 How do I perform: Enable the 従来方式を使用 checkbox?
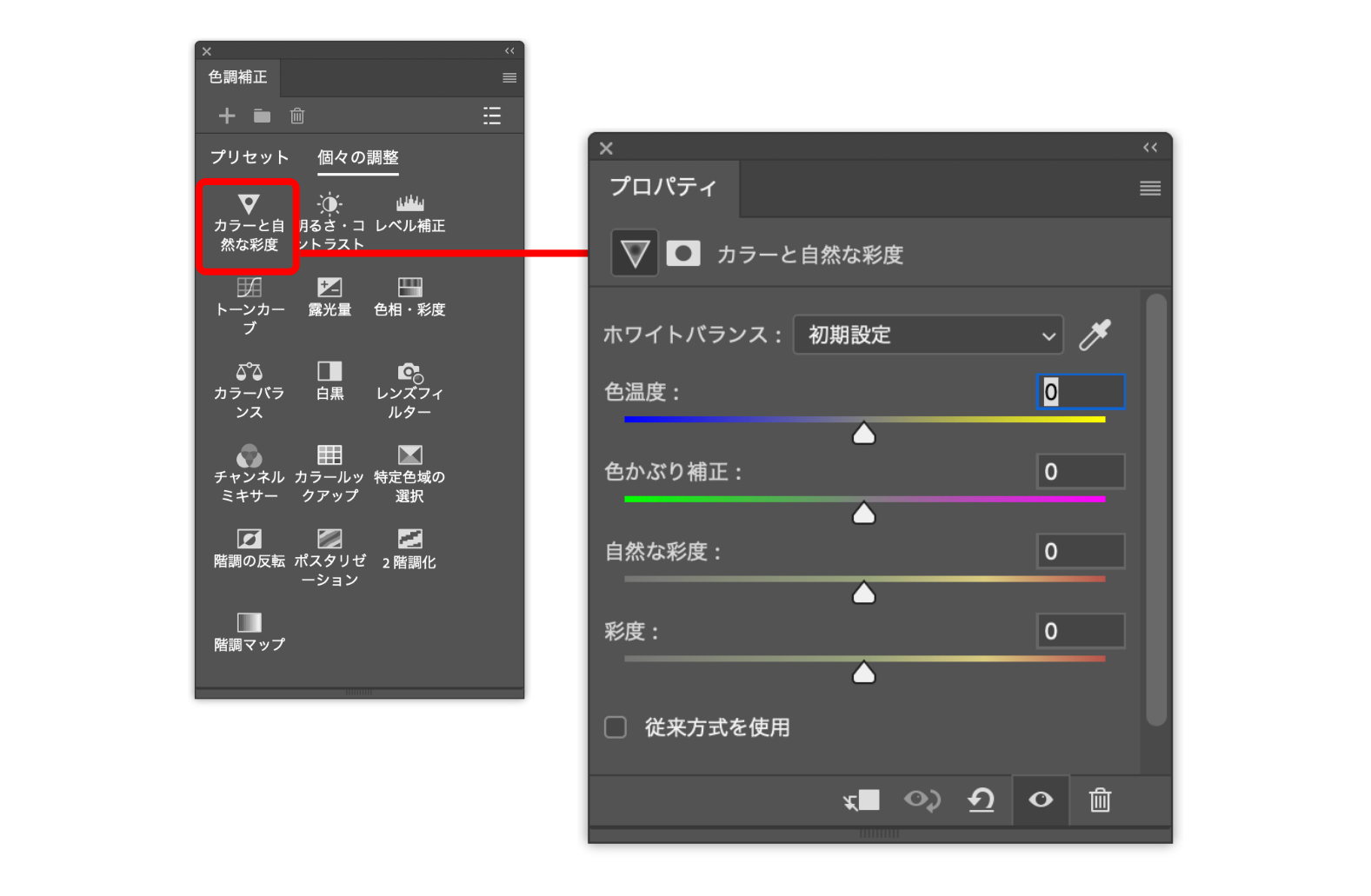(x=616, y=727)
